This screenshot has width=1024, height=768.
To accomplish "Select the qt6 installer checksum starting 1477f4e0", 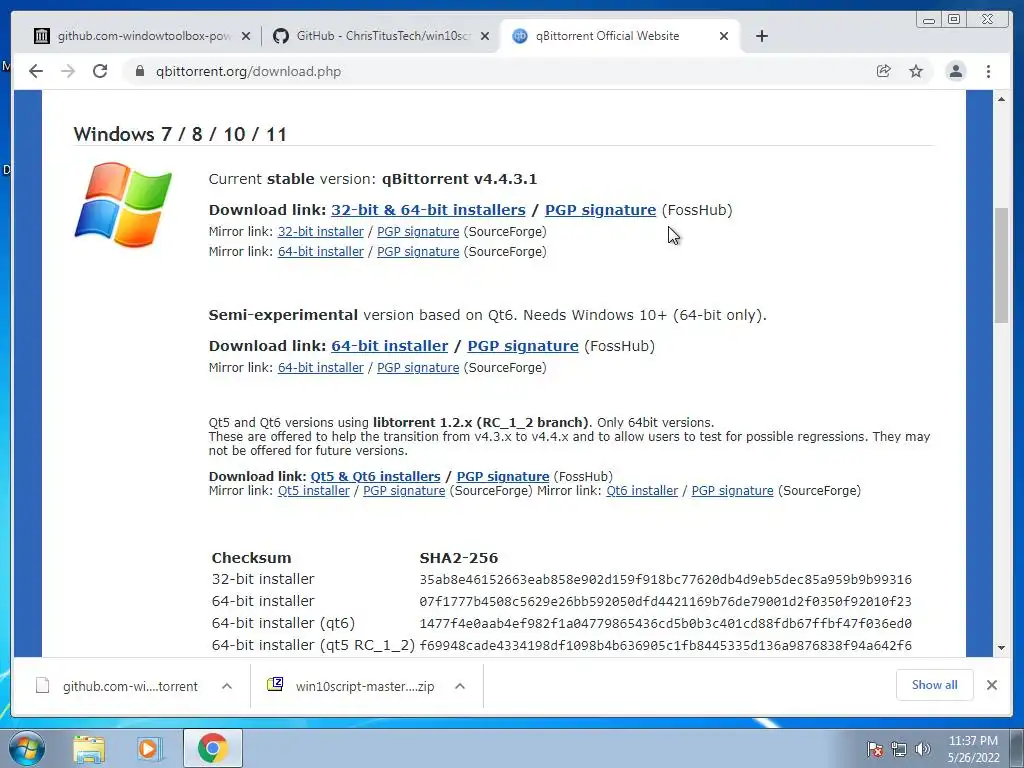I will point(665,624).
